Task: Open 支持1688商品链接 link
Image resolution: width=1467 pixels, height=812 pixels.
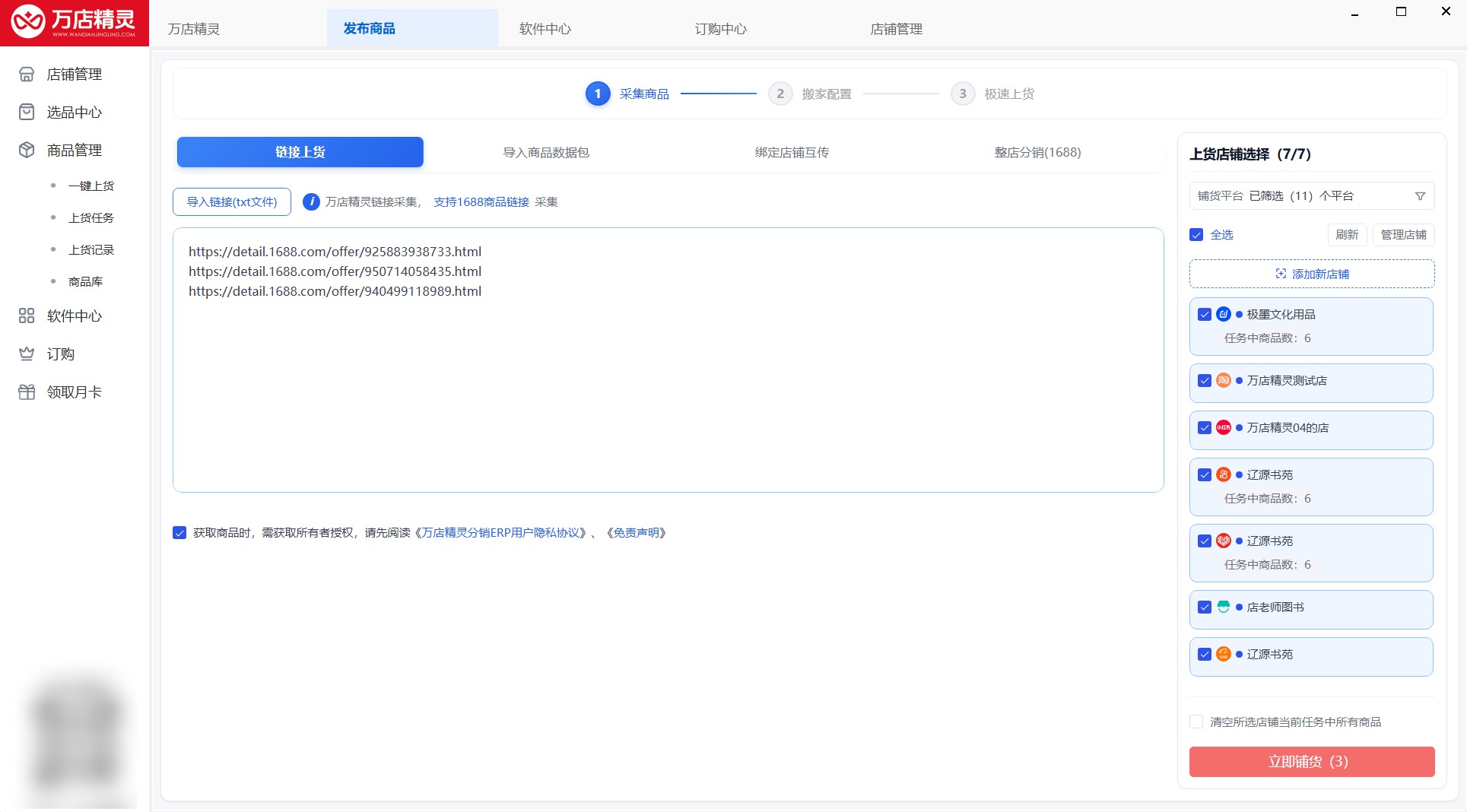Action: click(x=481, y=201)
